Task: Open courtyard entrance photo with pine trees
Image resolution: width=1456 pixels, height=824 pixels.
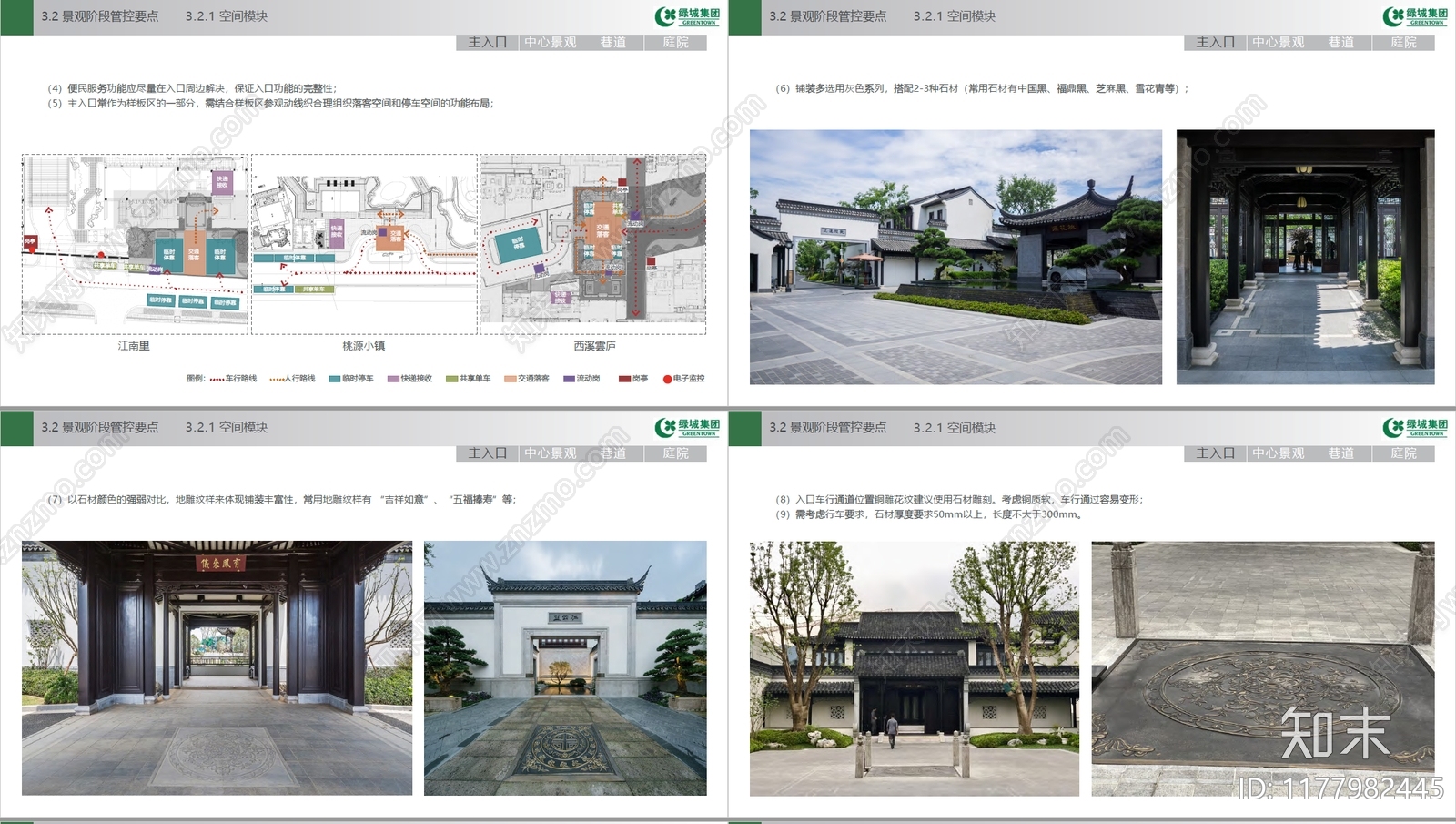Action: pos(955,257)
